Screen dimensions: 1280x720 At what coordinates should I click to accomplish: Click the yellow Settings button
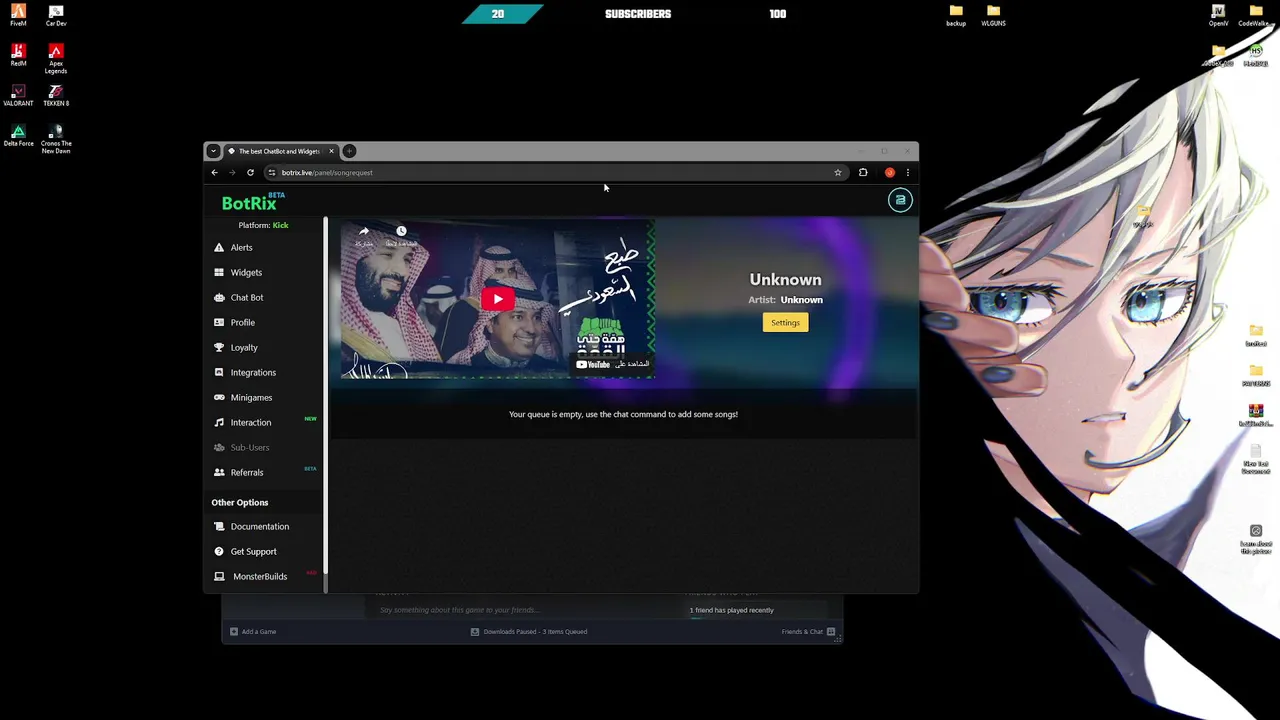pos(785,322)
